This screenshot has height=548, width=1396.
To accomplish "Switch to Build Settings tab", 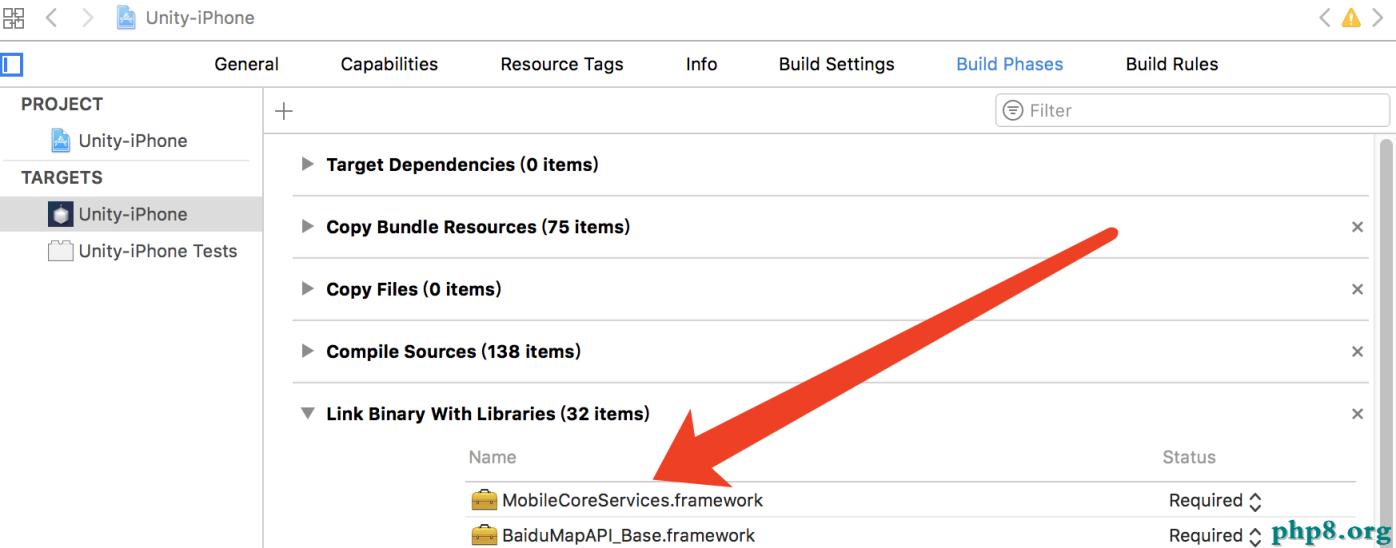I will pos(836,64).
